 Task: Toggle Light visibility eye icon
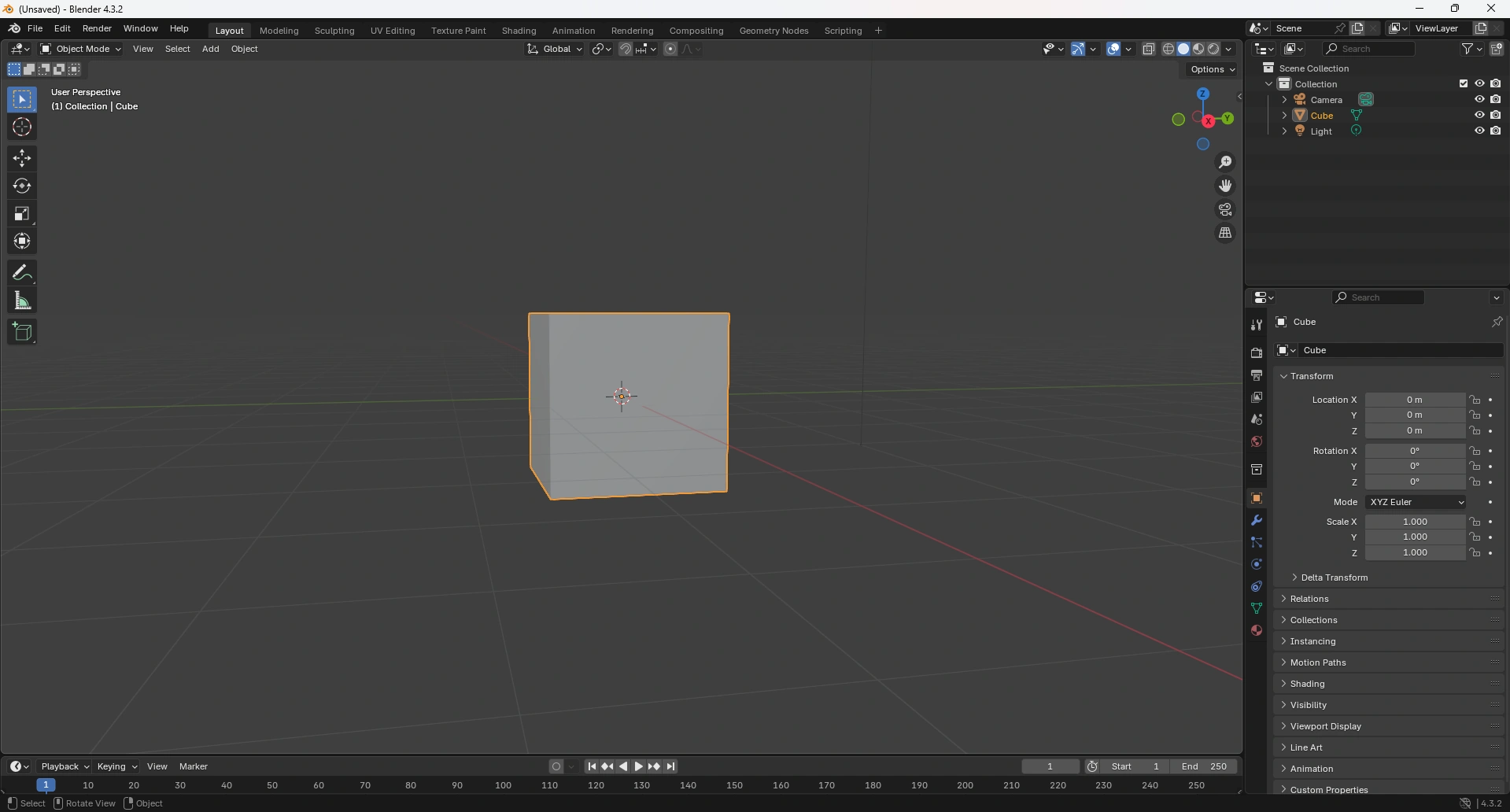coord(1479,131)
